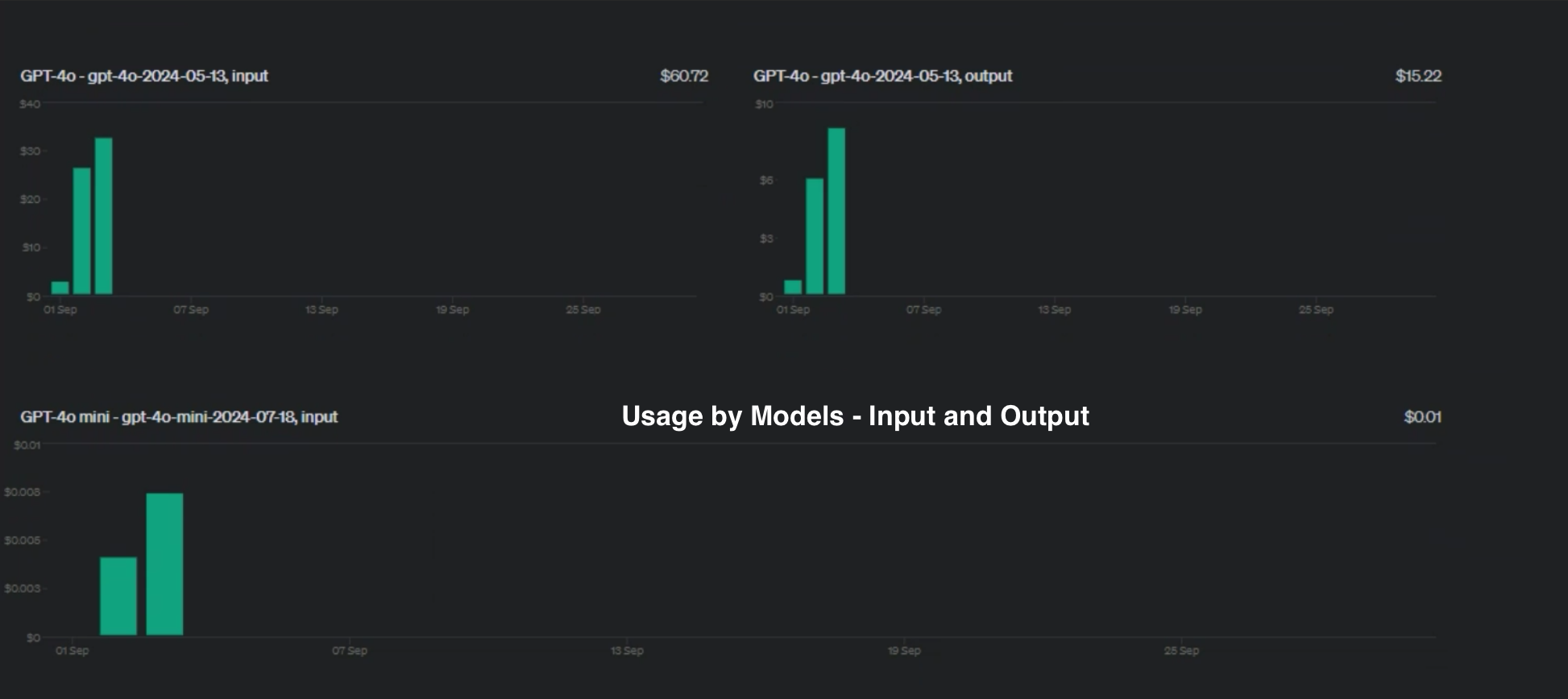The width and height of the screenshot is (1568, 699).
Task: Click the GPT-4o mini input chart title
Action: tap(179, 417)
